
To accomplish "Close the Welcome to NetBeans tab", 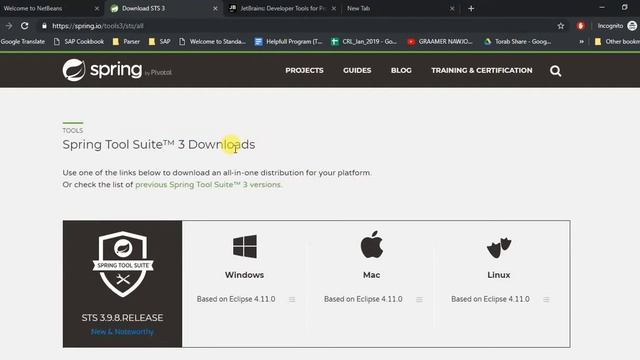I will (x=97, y=8).
